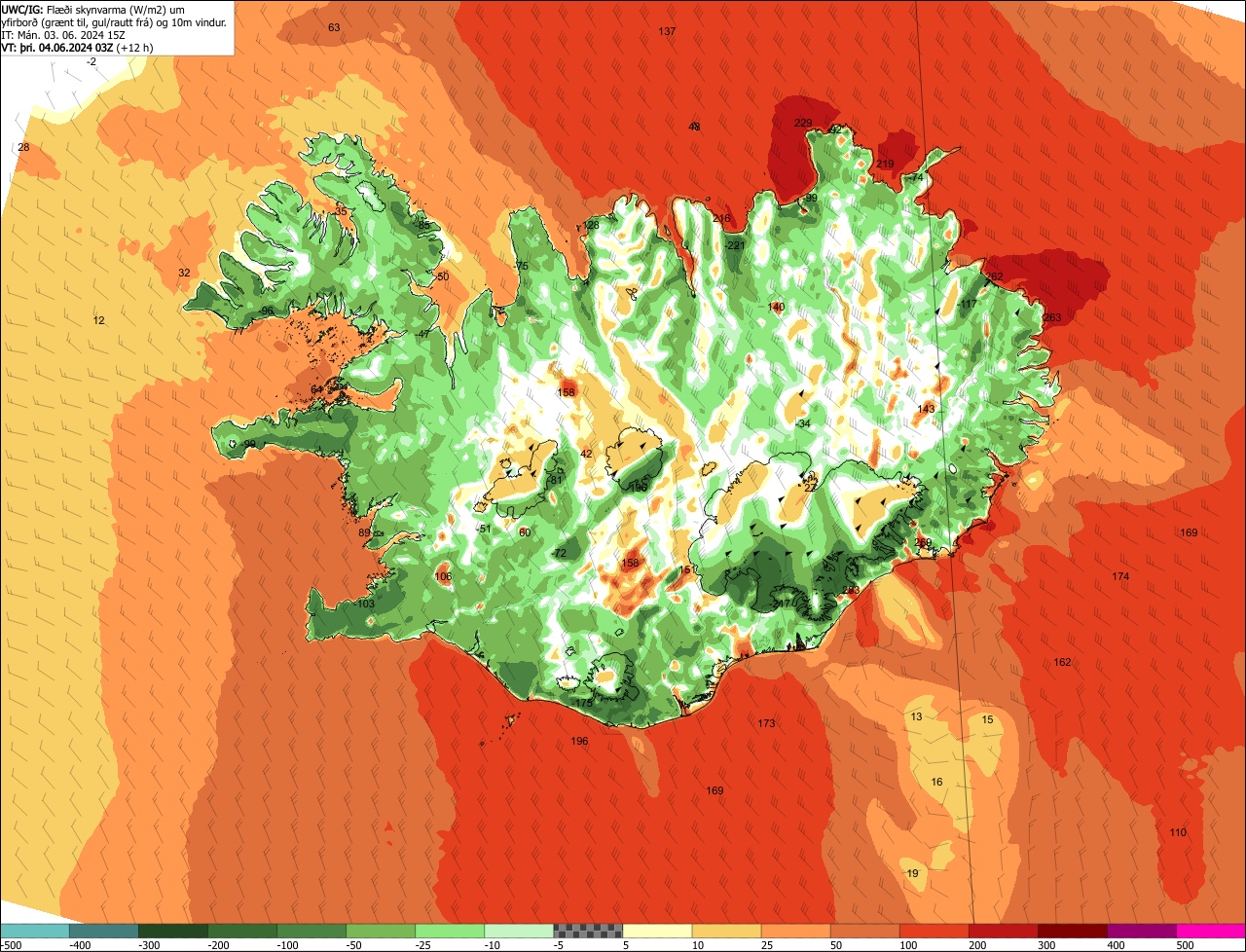This screenshot has width=1246, height=952.
Task: Click the map value '137'
Action: (667, 32)
